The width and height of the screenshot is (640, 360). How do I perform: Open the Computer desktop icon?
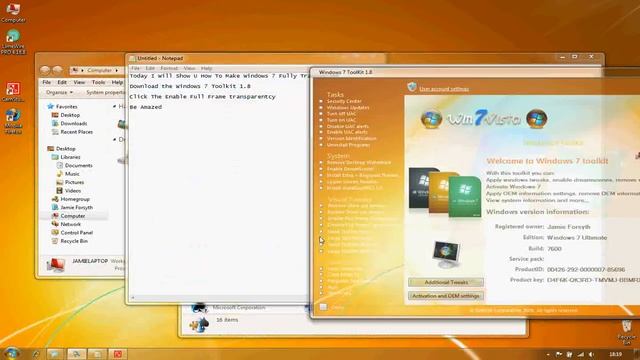[13, 12]
